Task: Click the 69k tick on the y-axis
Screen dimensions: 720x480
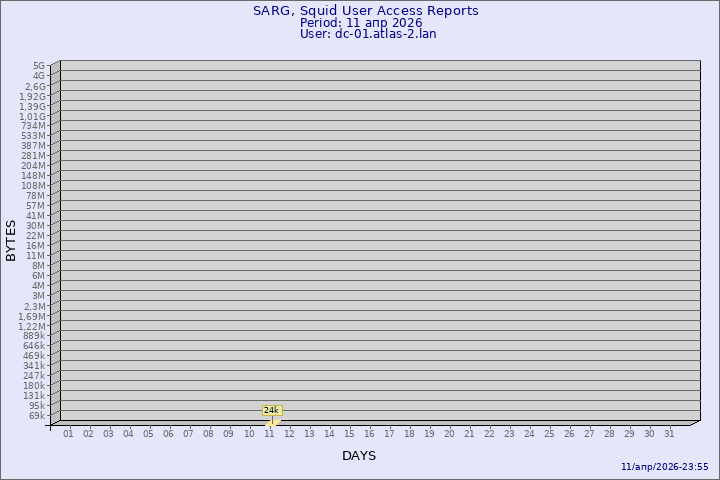Action: pyautogui.click(x=36, y=416)
